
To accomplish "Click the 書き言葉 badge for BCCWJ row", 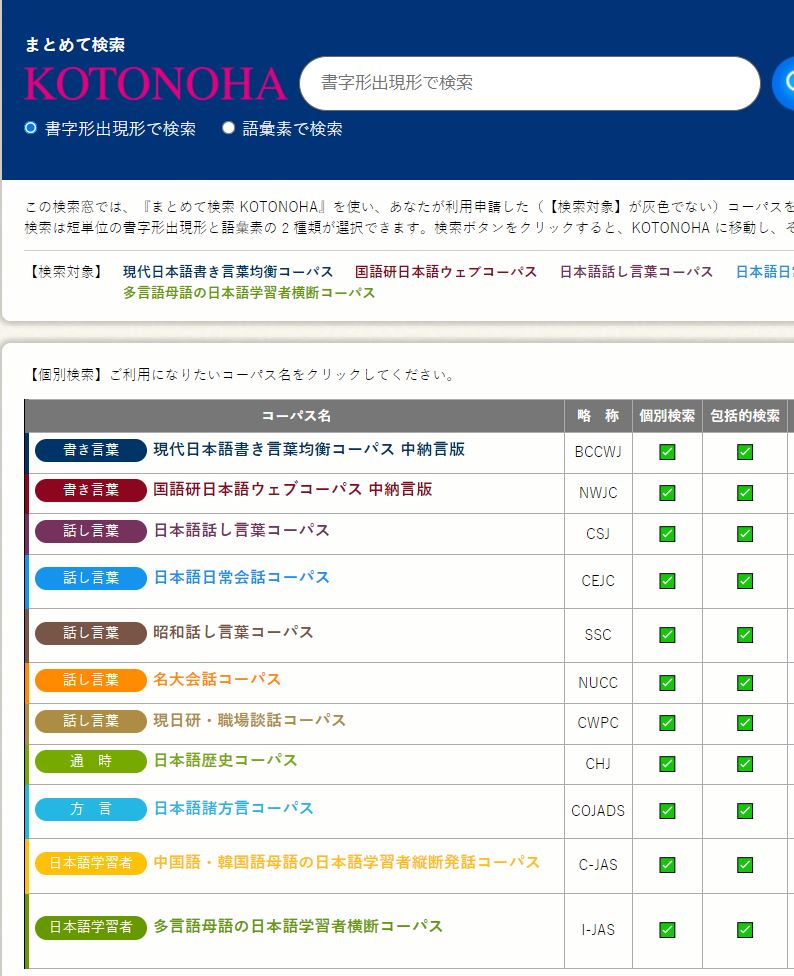I will click(x=91, y=450).
